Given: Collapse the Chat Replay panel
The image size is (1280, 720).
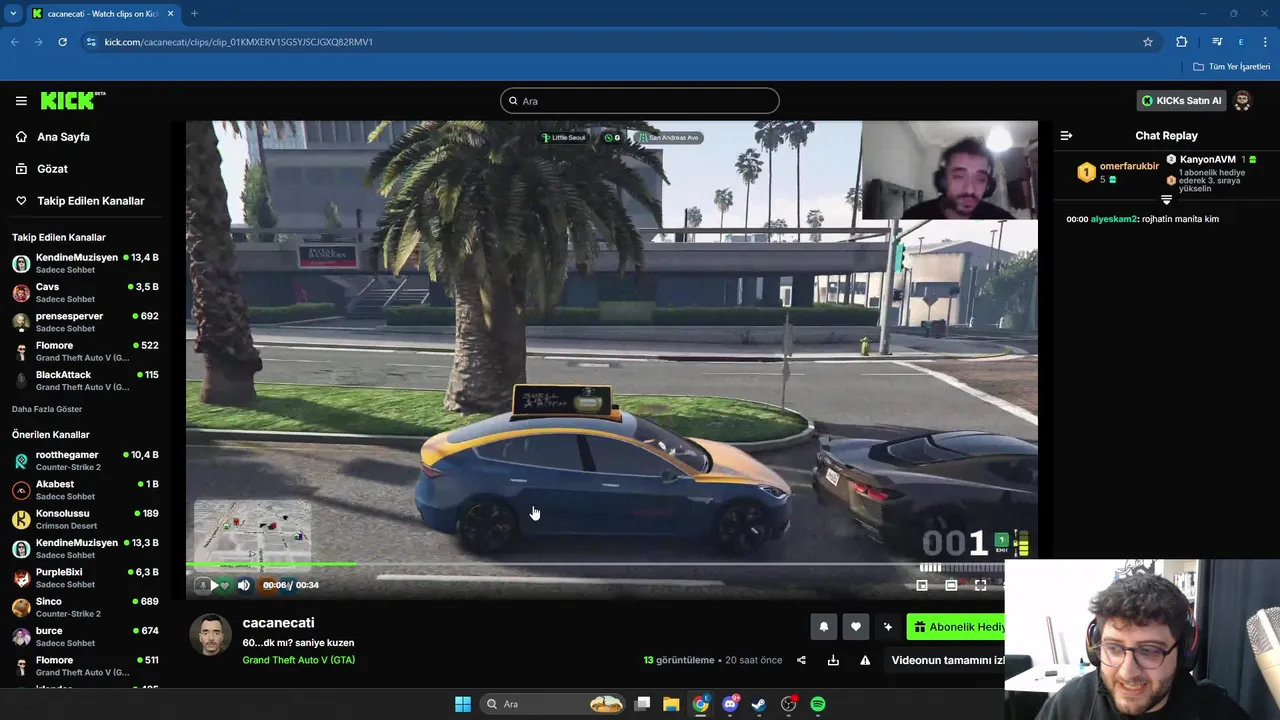Looking at the screenshot, I should pyautogui.click(x=1066, y=136).
